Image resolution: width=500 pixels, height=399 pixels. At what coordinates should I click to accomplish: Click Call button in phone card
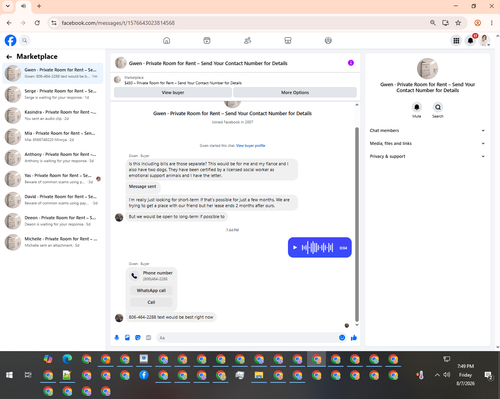151,302
